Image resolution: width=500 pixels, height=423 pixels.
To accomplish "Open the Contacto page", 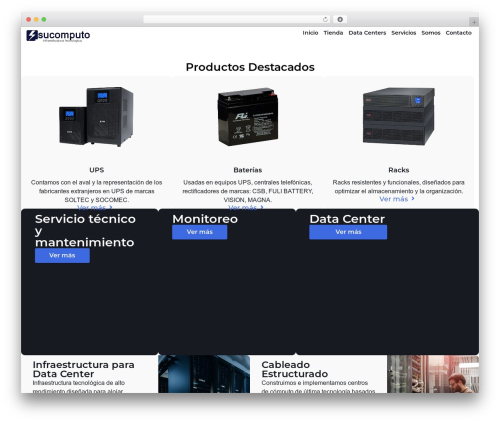I will pos(459,33).
